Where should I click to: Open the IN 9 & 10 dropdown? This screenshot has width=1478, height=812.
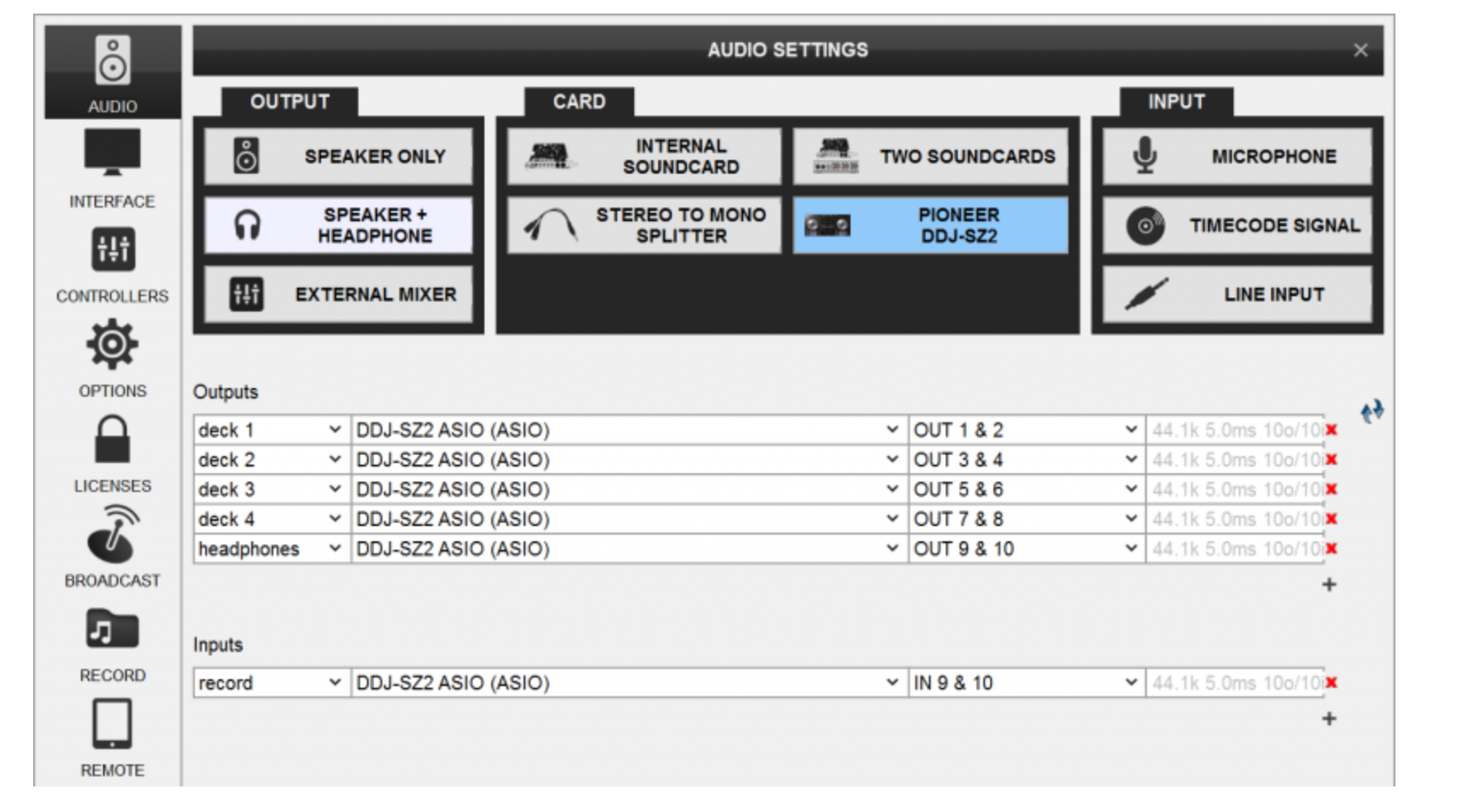(1027, 683)
